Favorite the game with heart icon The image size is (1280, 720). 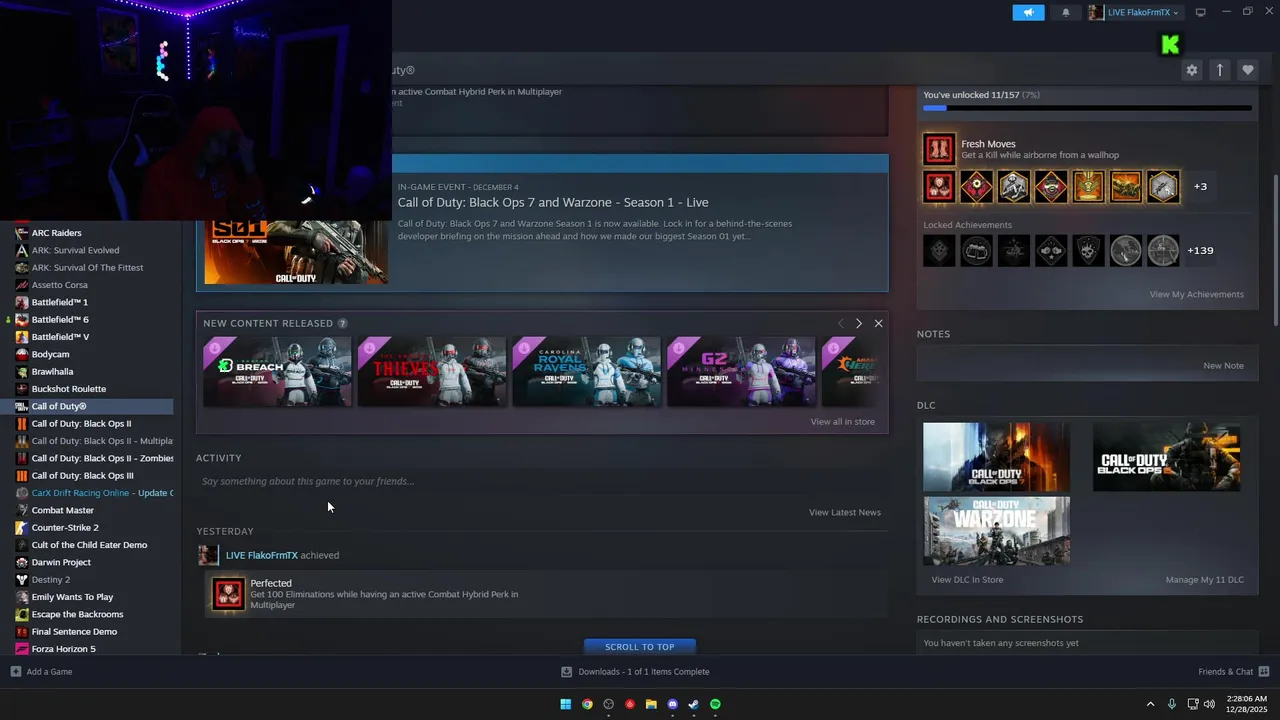click(x=1247, y=70)
